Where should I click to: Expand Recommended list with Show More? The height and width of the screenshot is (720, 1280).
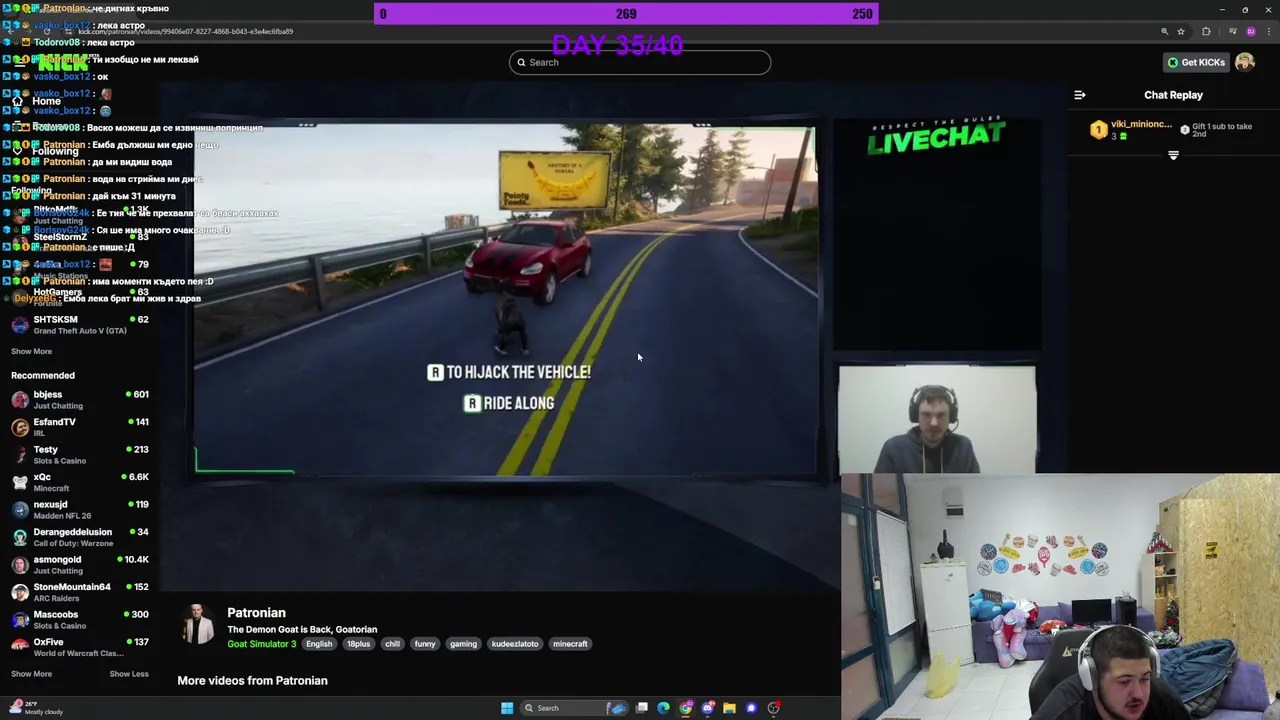pos(31,674)
